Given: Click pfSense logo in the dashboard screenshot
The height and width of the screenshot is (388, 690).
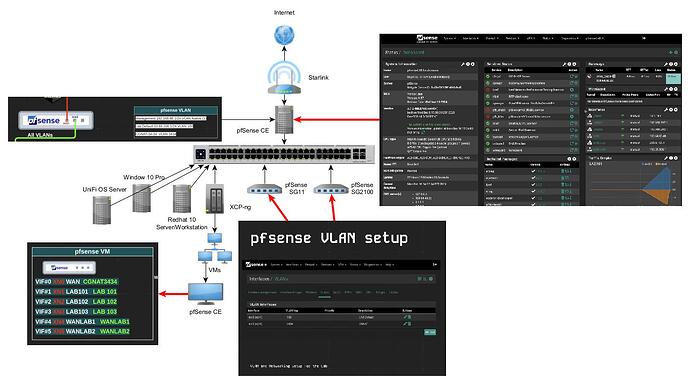Looking at the screenshot, I should click(427, 39).
